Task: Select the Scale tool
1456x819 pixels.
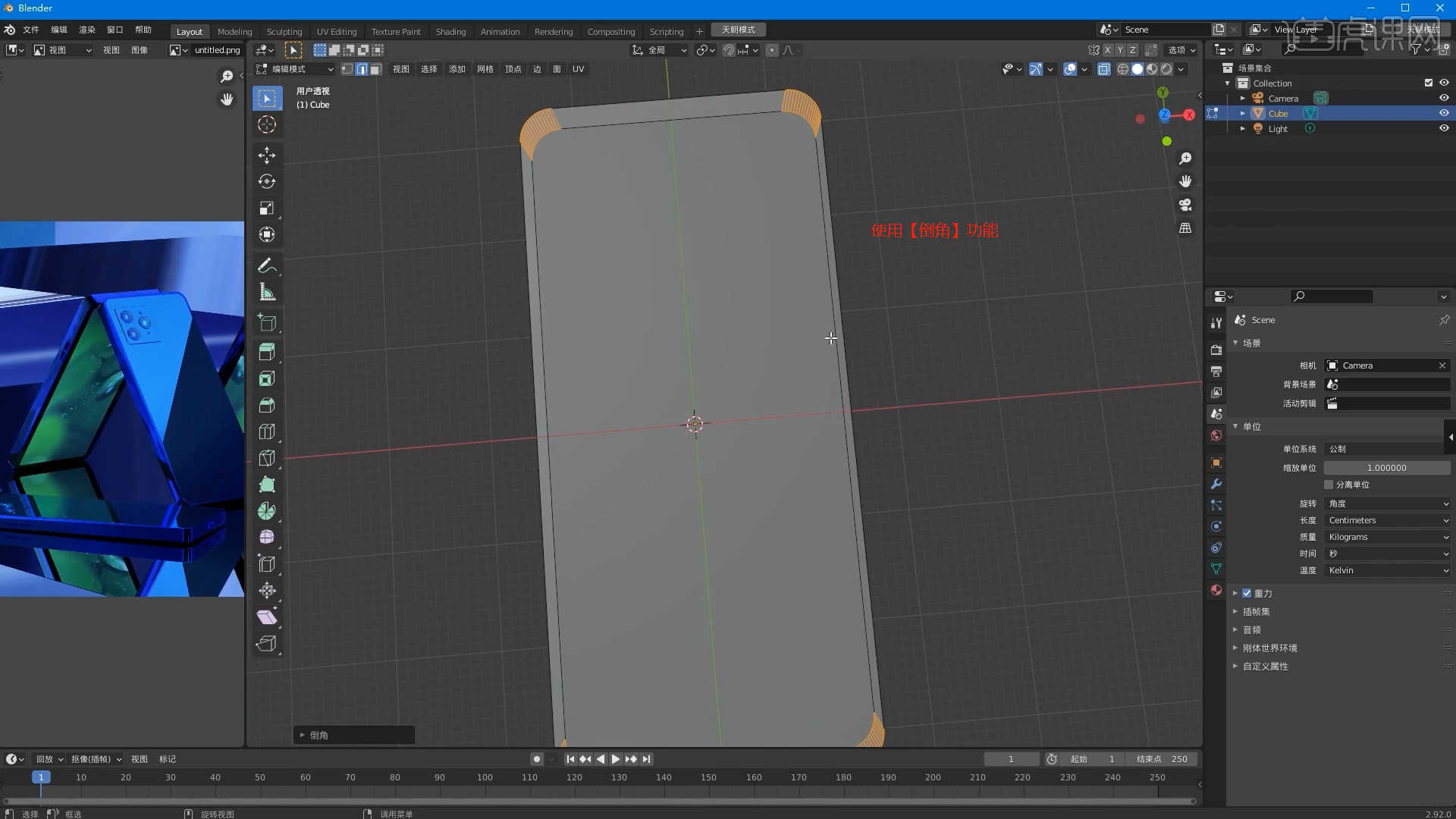Action: click(267, 208)
